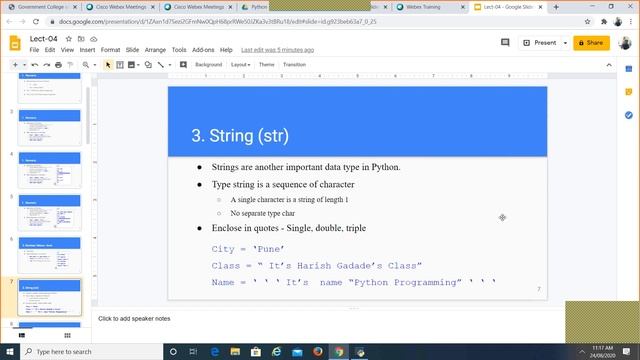Open Keep side panel icon
Image resolution: width=640 pixels, height=360 pixels.
[x=629, y=92]
